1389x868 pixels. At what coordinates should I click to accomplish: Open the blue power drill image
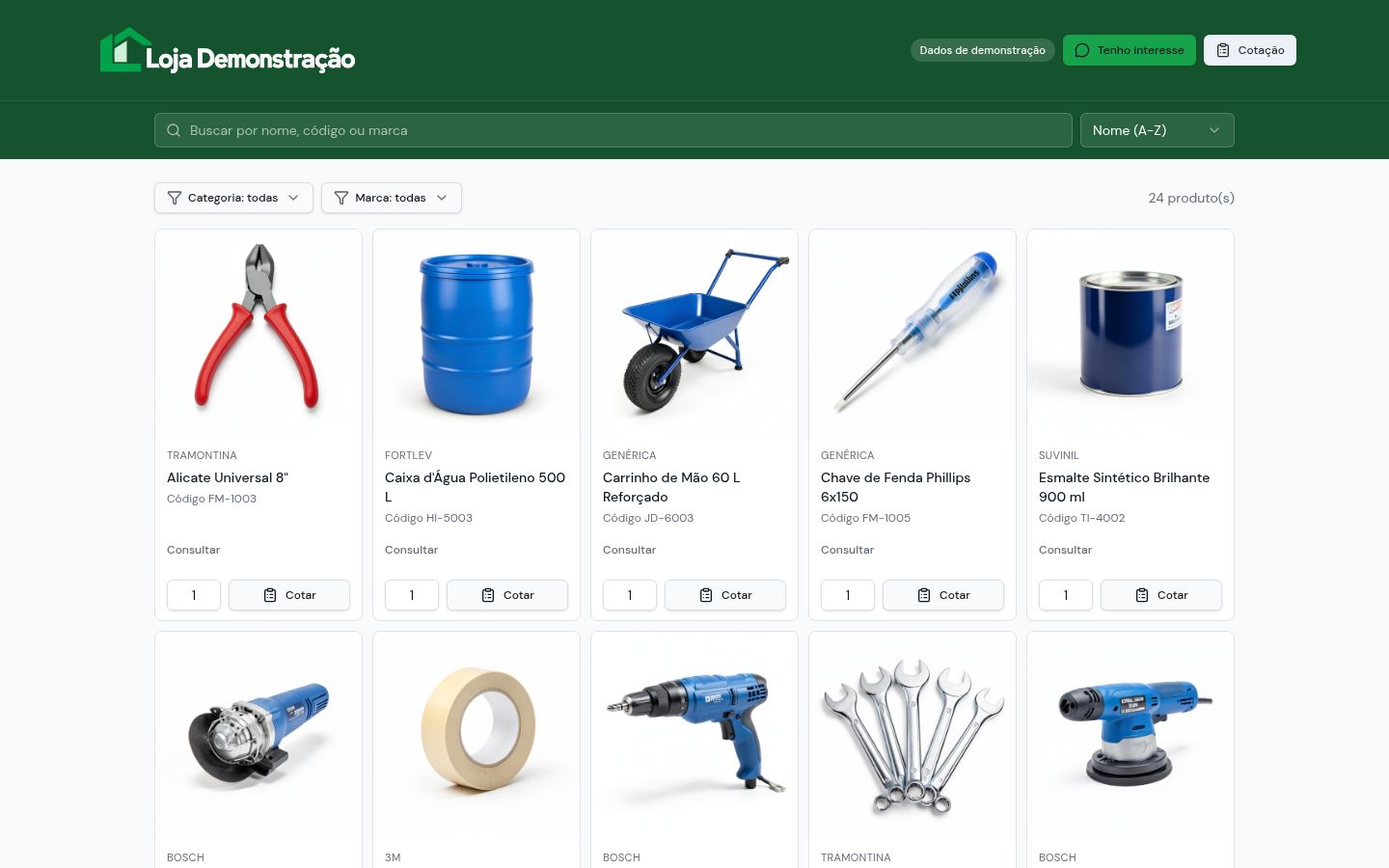coord(694,735)
